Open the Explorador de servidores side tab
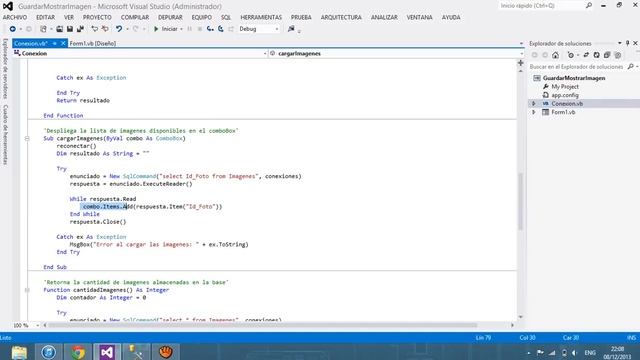The width and height of the screenshot is (640, 360). pyautogui.click(x=5, y=69)
